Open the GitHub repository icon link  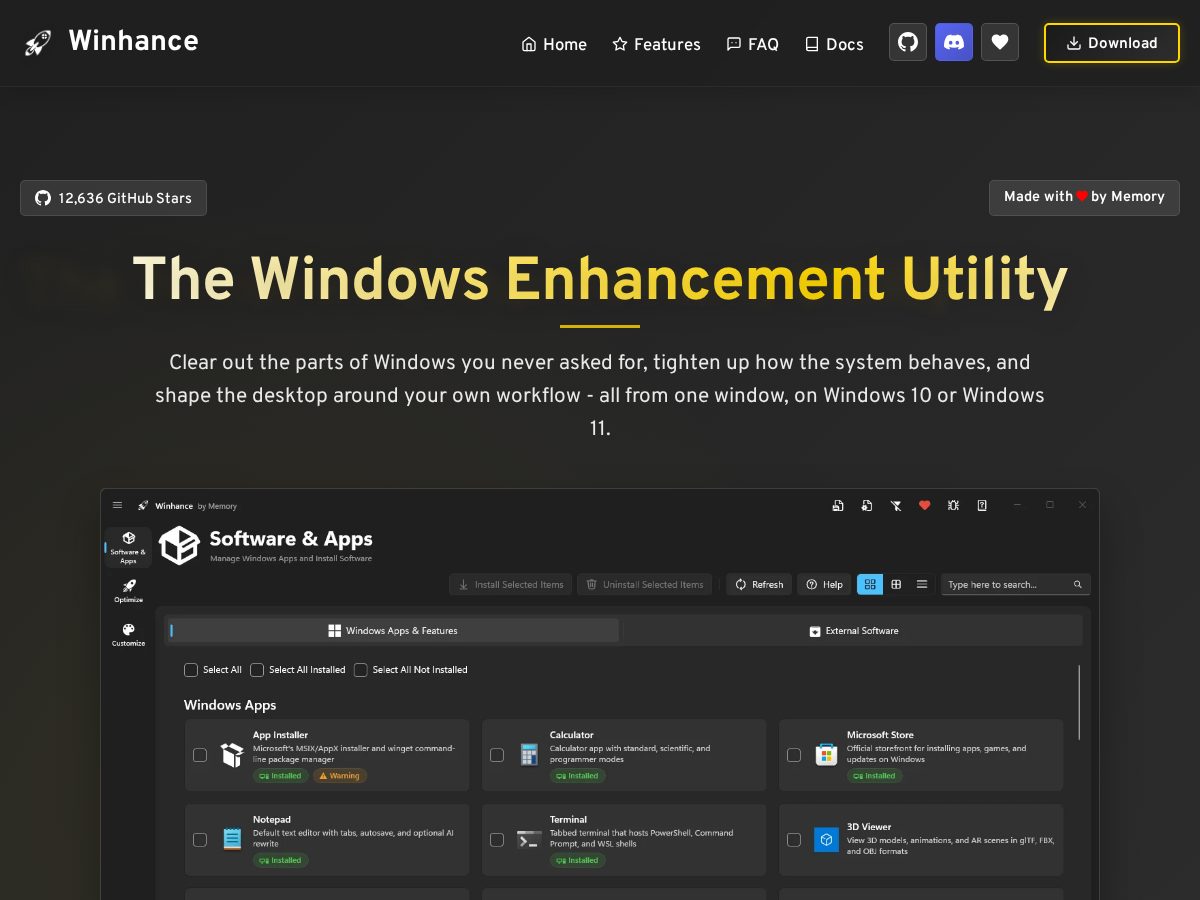click(x=908, y=43)
